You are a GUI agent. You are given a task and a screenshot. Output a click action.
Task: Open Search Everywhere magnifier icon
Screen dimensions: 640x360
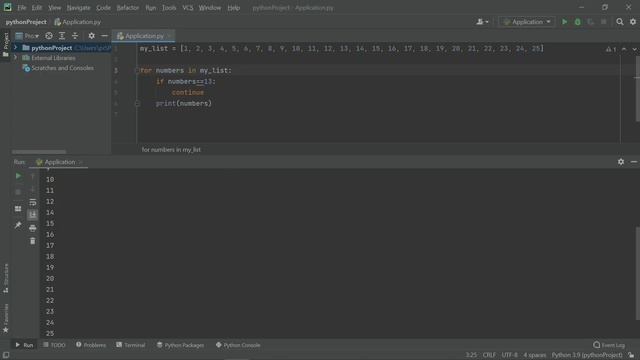[620, 22]
